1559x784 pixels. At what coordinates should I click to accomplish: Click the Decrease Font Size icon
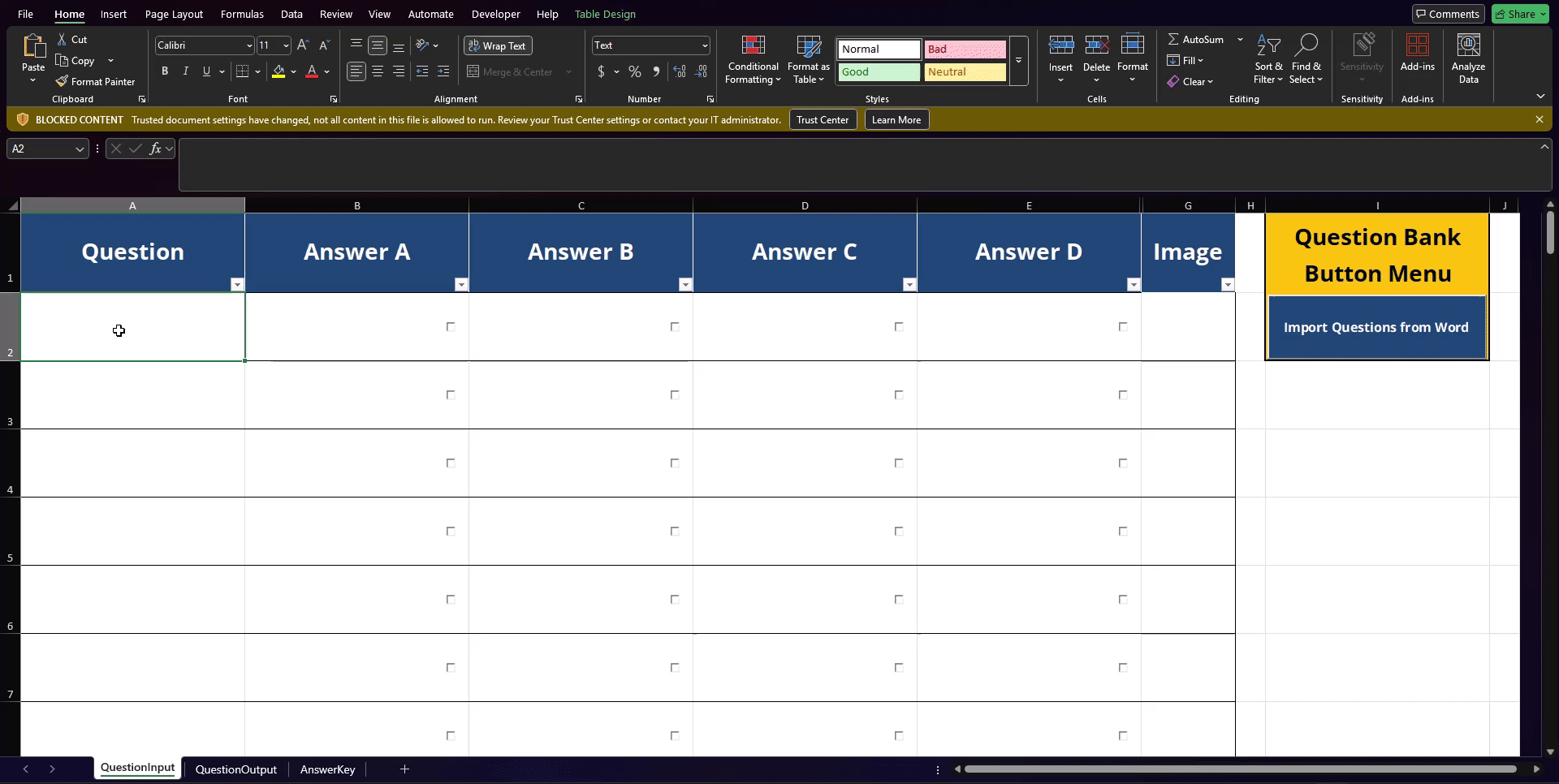point(324,45)
